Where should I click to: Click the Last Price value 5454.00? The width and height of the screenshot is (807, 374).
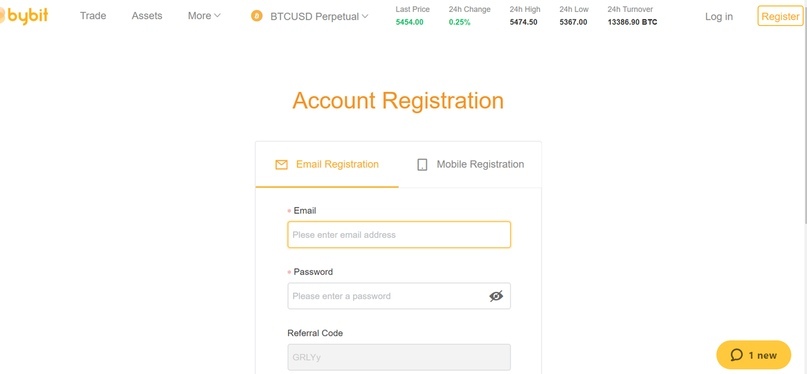[x=410, y=22]
